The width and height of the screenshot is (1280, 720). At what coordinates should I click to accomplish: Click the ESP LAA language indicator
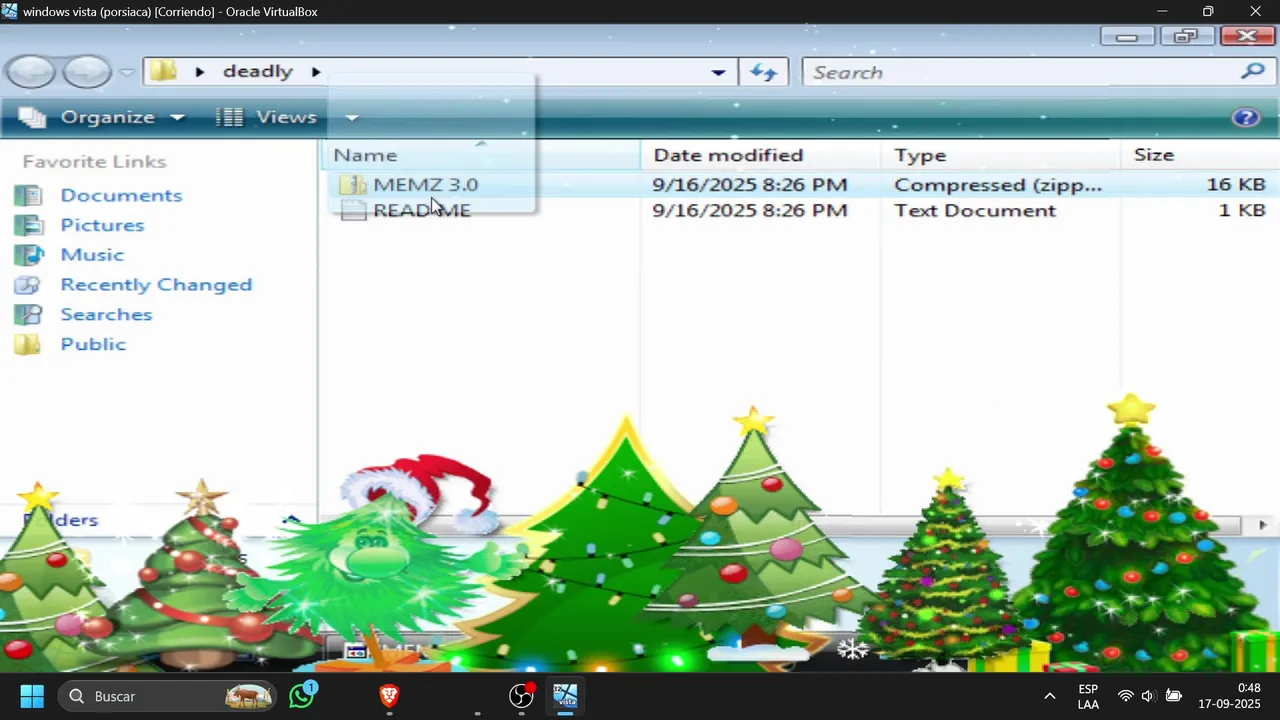1088,696
